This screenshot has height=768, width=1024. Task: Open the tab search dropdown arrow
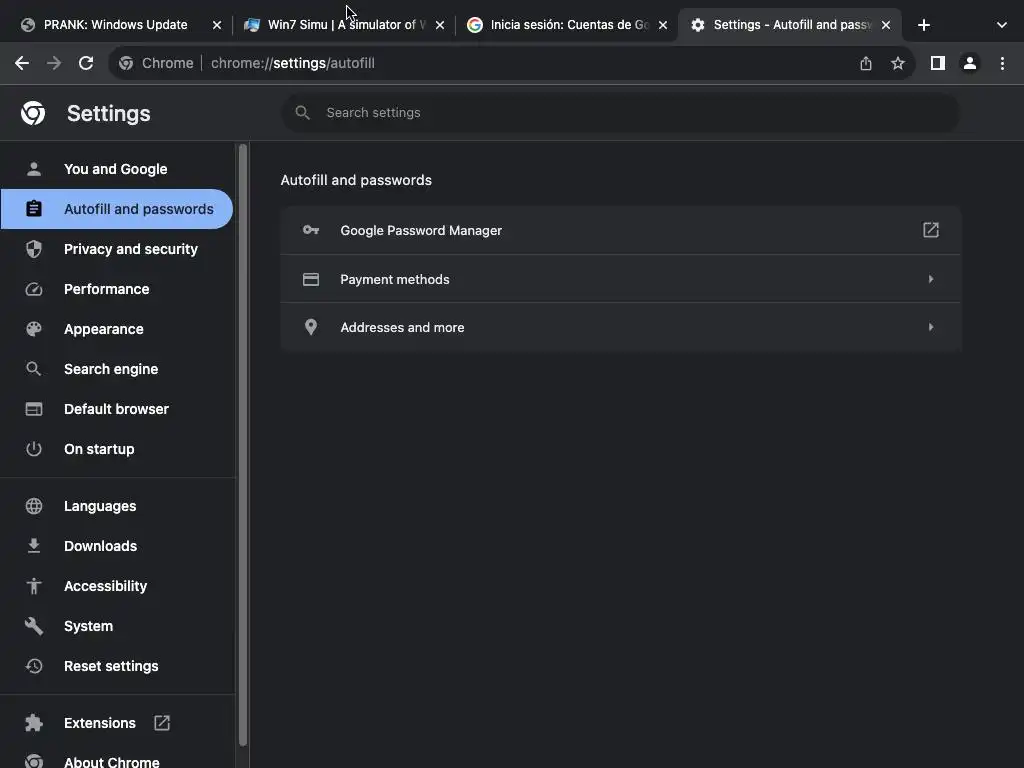[x=1002, y=25]
